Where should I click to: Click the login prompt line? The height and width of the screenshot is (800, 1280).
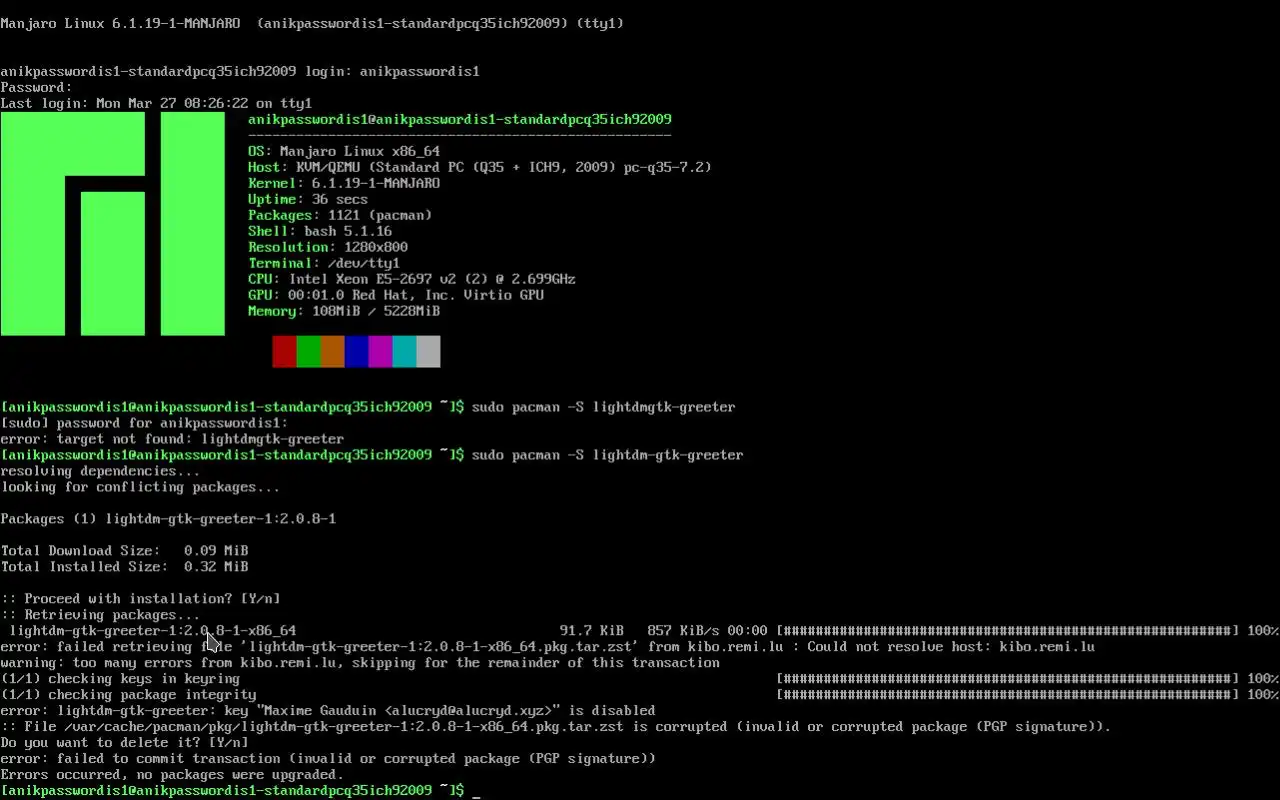[x=240, y=71]
